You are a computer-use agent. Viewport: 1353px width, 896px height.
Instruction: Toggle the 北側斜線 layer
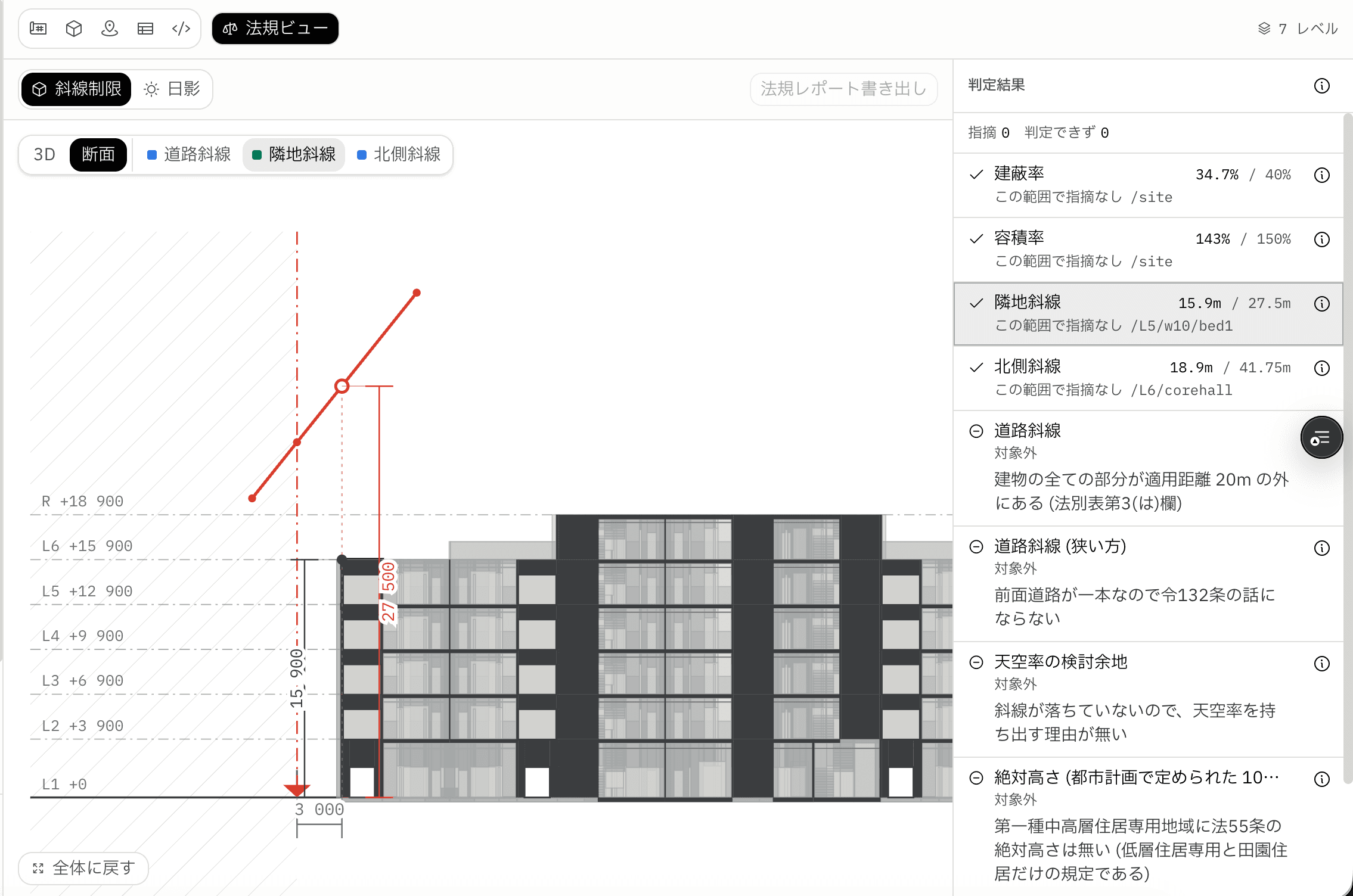399,155
